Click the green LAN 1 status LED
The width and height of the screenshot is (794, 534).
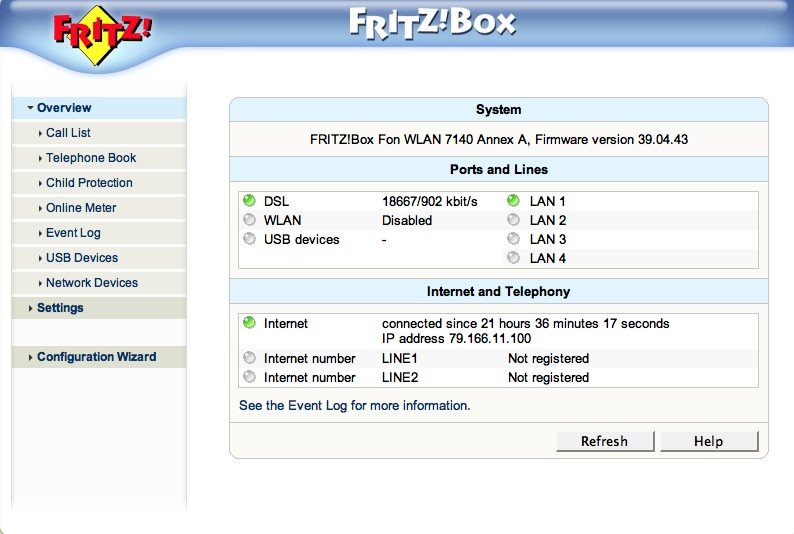click(x=514, y=201)
